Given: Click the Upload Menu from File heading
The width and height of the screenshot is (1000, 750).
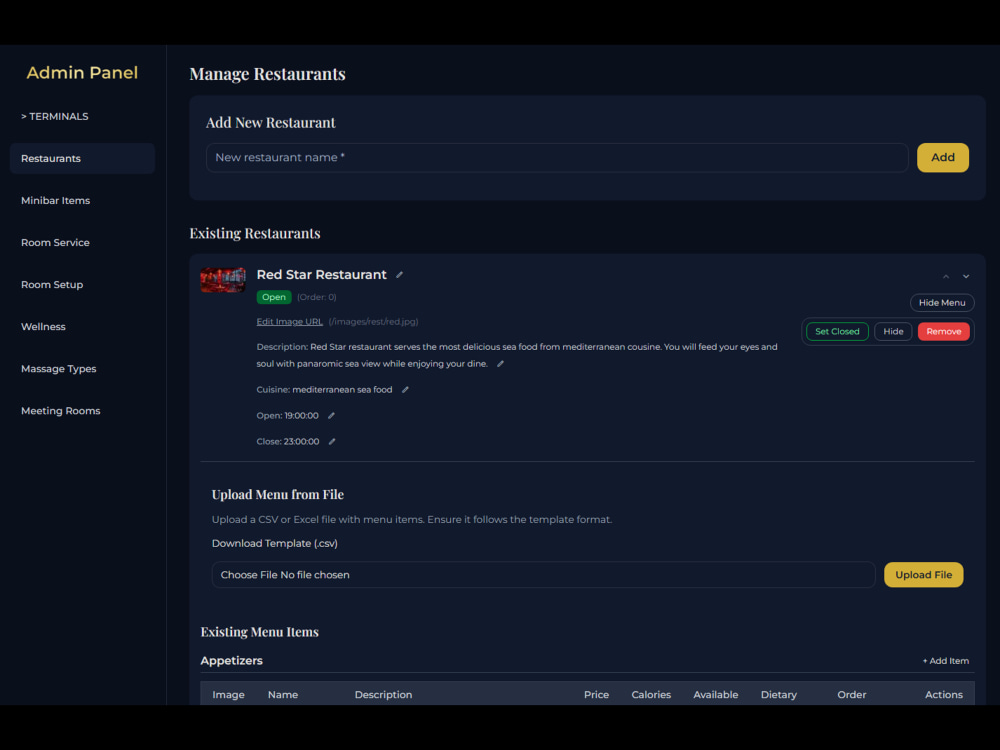Looking at the screenshot, I should (277, 495).
